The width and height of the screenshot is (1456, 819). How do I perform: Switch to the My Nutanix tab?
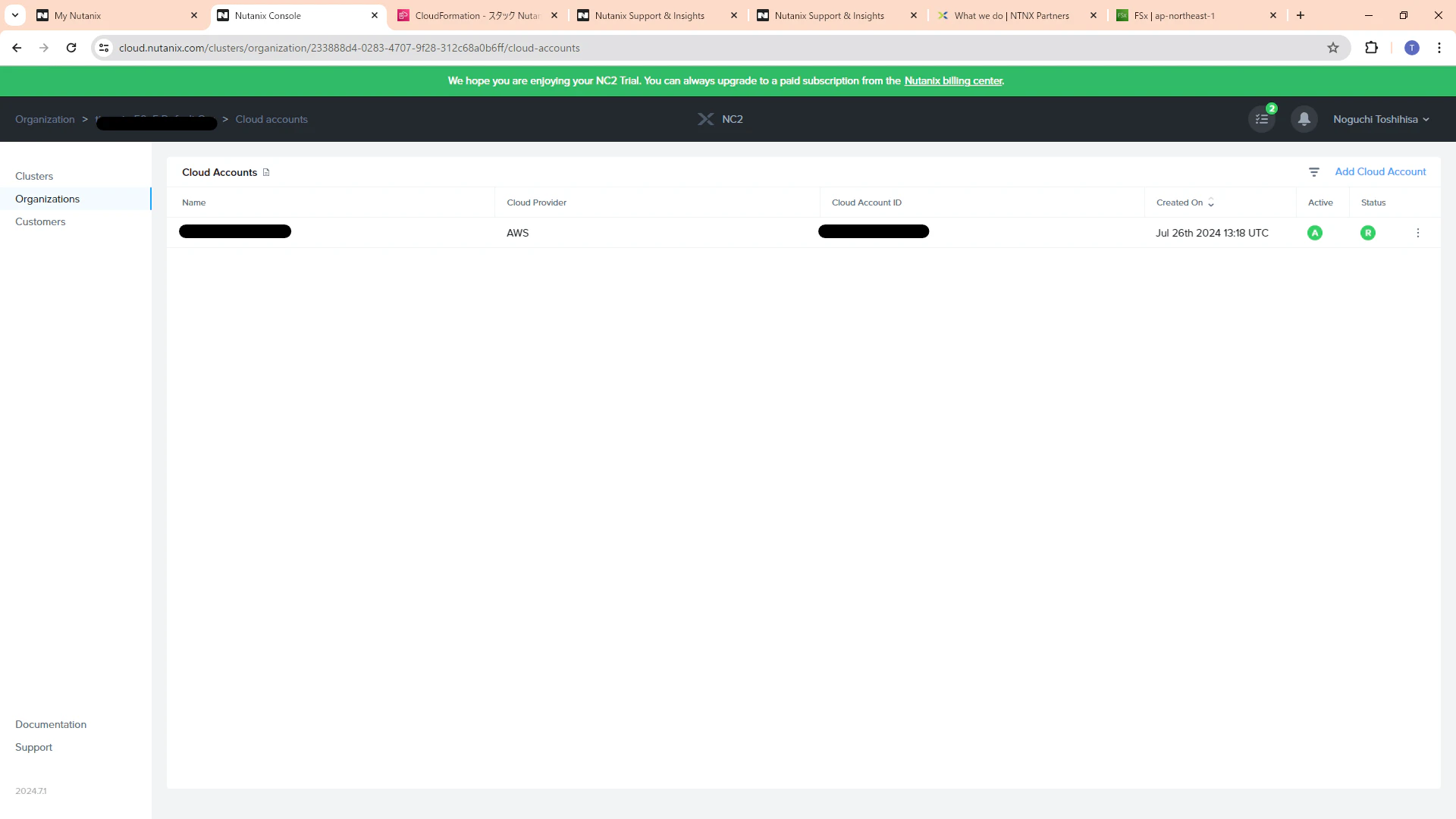118,15
